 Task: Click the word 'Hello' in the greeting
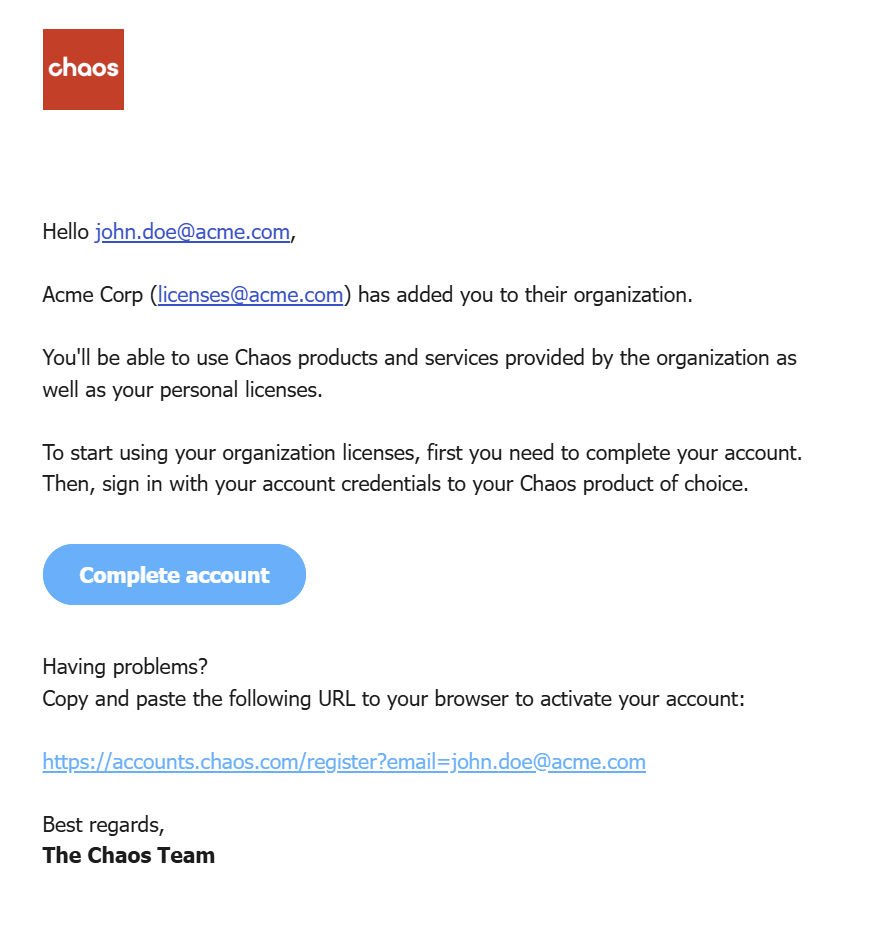click(x=65, y=231)
